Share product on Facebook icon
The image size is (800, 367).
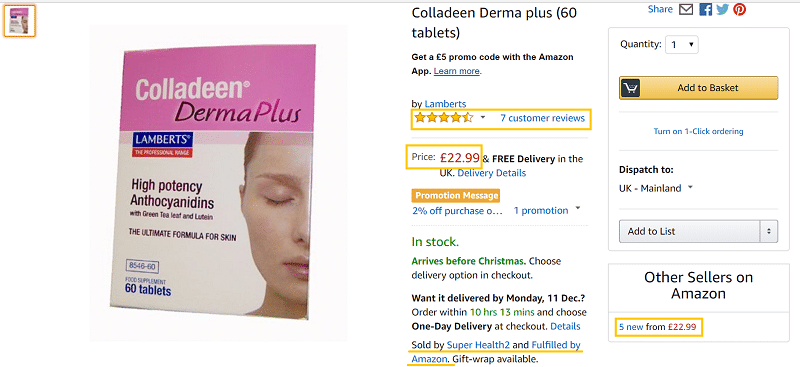706,9
